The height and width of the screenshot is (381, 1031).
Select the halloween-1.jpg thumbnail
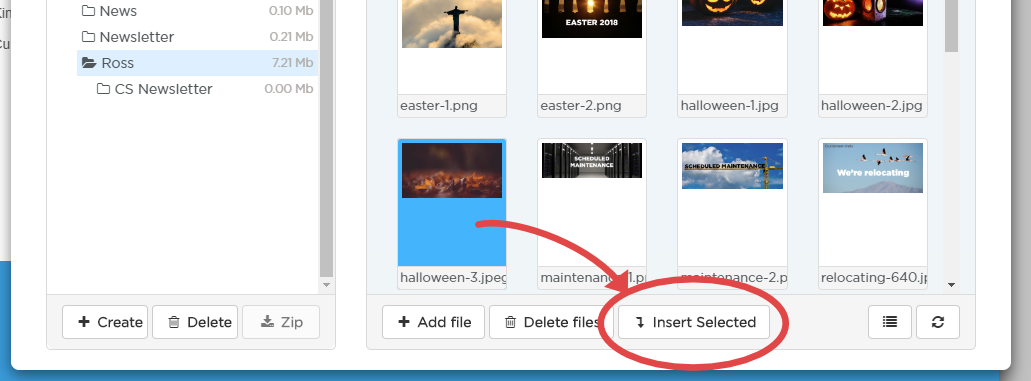point(732,13)
